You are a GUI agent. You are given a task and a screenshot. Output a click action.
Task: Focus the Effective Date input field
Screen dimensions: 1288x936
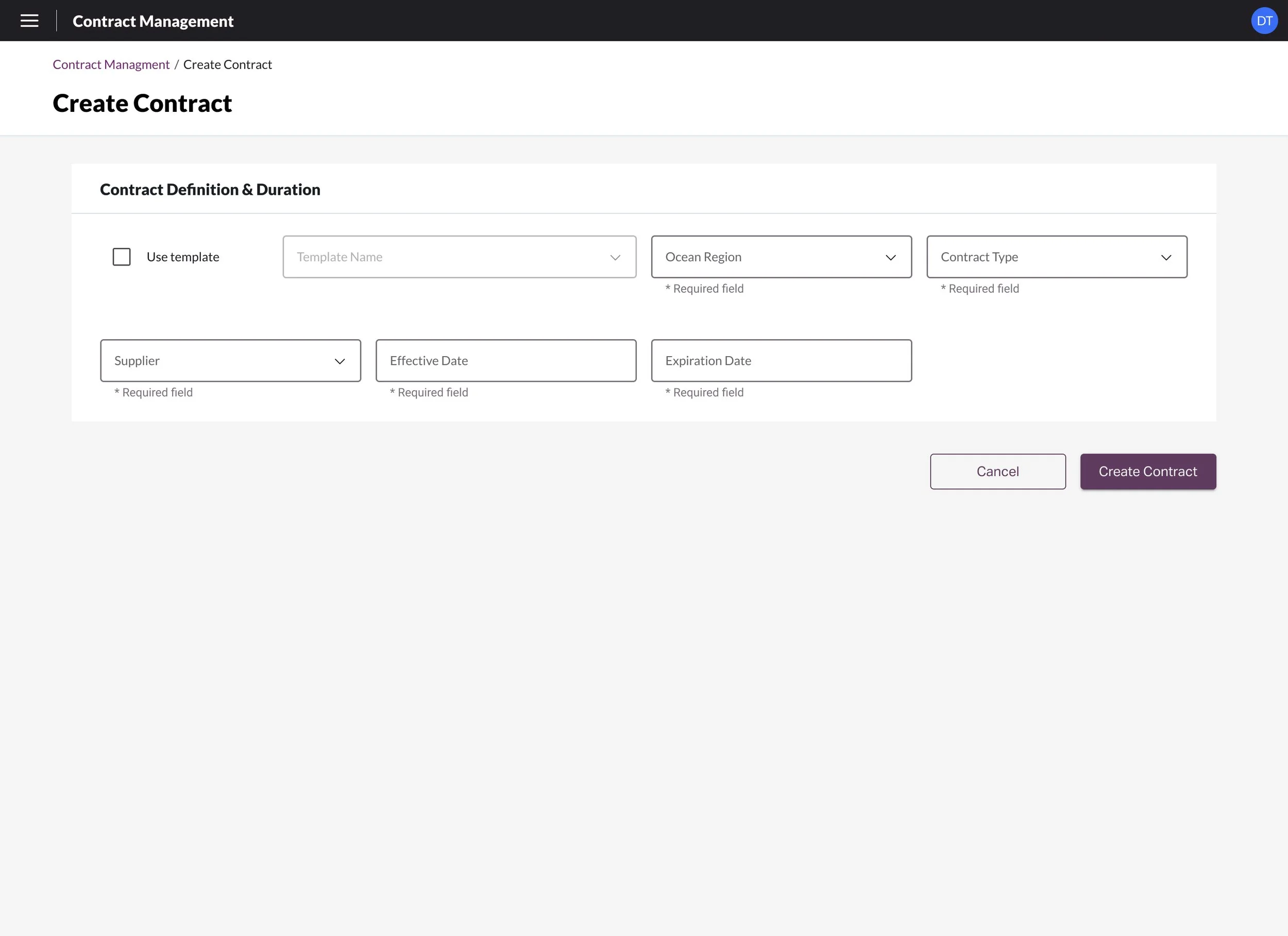coord(505,361)
